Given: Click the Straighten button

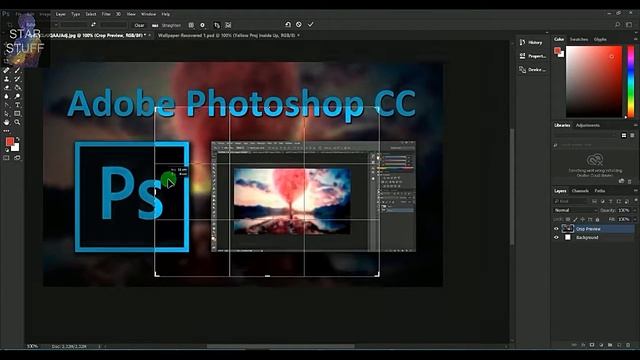Looking at the screenshot, I should pos(167,25).
